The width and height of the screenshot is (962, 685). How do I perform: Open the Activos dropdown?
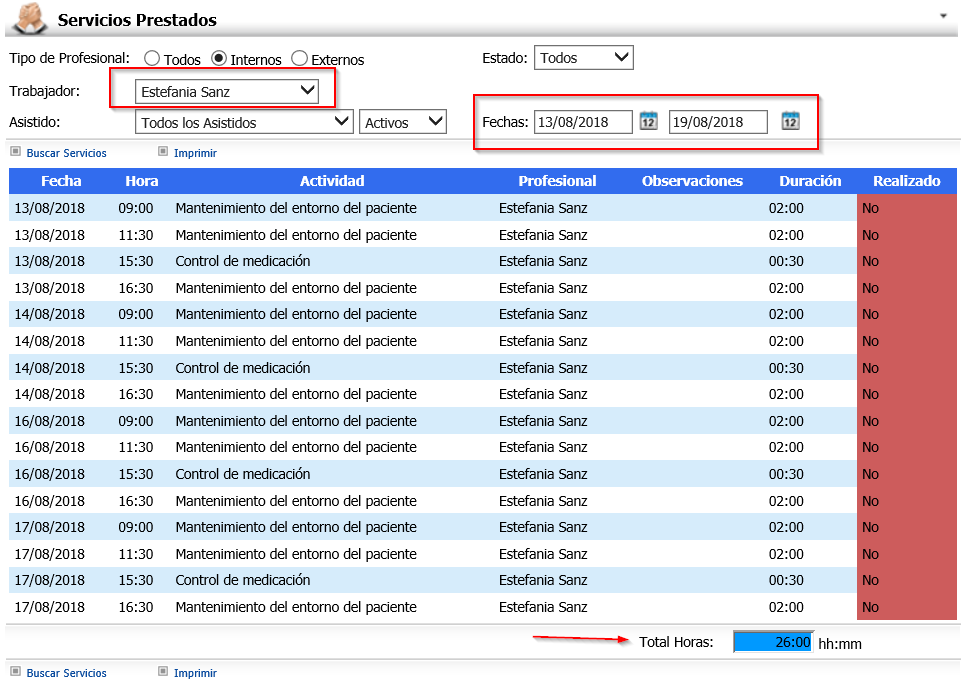tap(403, 122)
